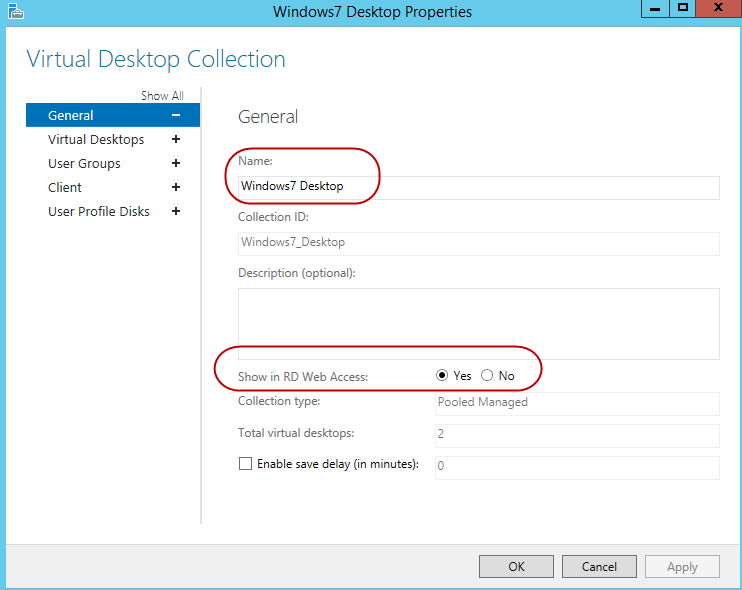The width and height of the screenshot is (742, 590).
Task: Click the window icon in title bar
Action: [13, 11]
